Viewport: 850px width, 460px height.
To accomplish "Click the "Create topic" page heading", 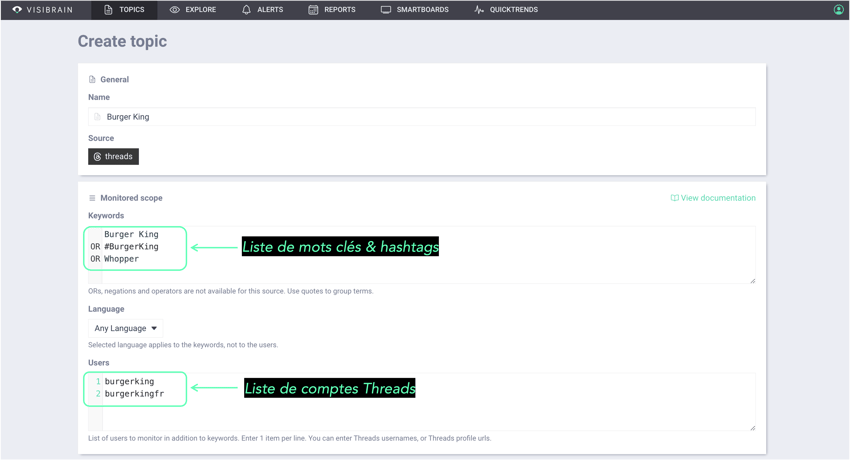I will (x=122, y=41).
